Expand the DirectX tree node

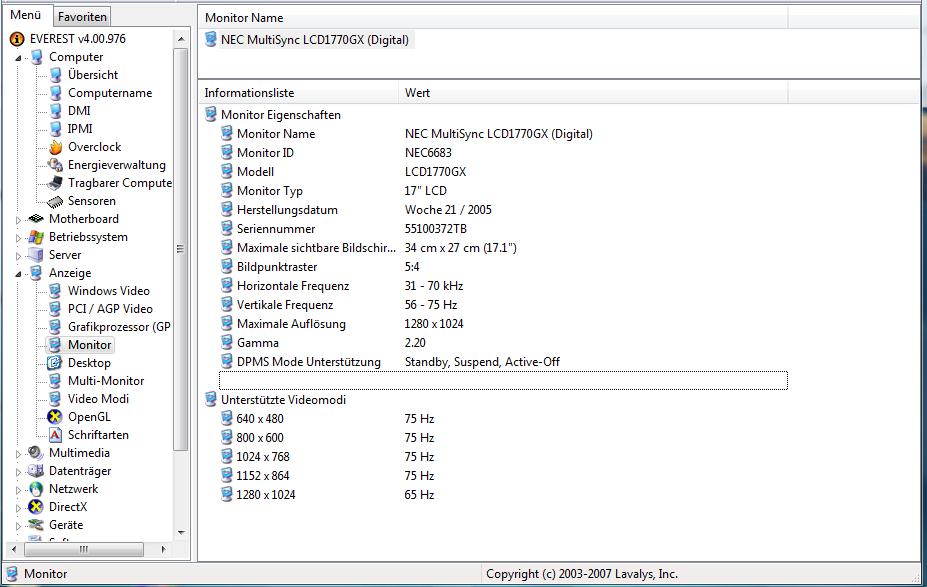pos(18,508)
